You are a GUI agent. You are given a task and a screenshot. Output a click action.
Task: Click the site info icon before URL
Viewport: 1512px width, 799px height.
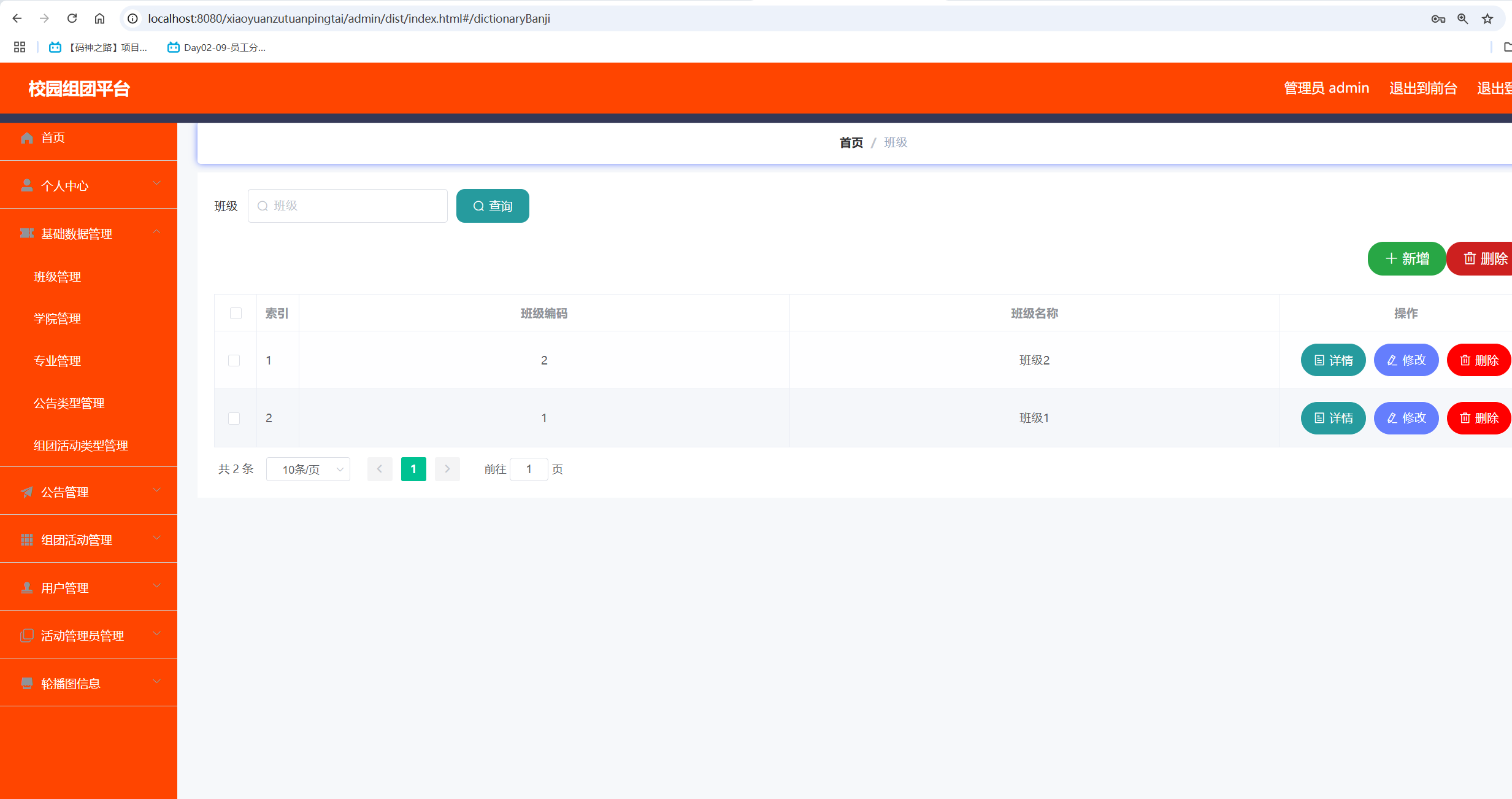132,18
